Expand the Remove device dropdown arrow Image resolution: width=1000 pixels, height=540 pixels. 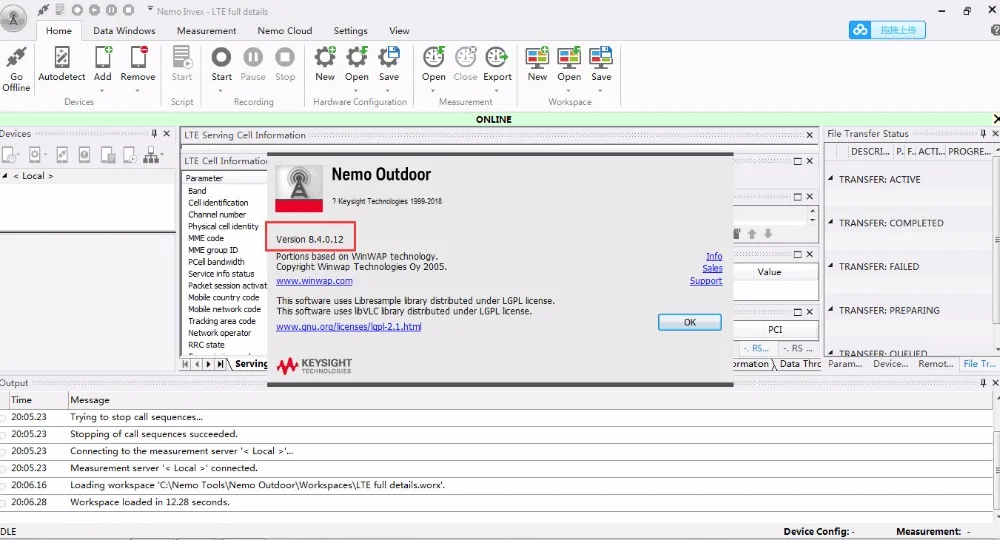pyautogui.click(x=138, y=91)
